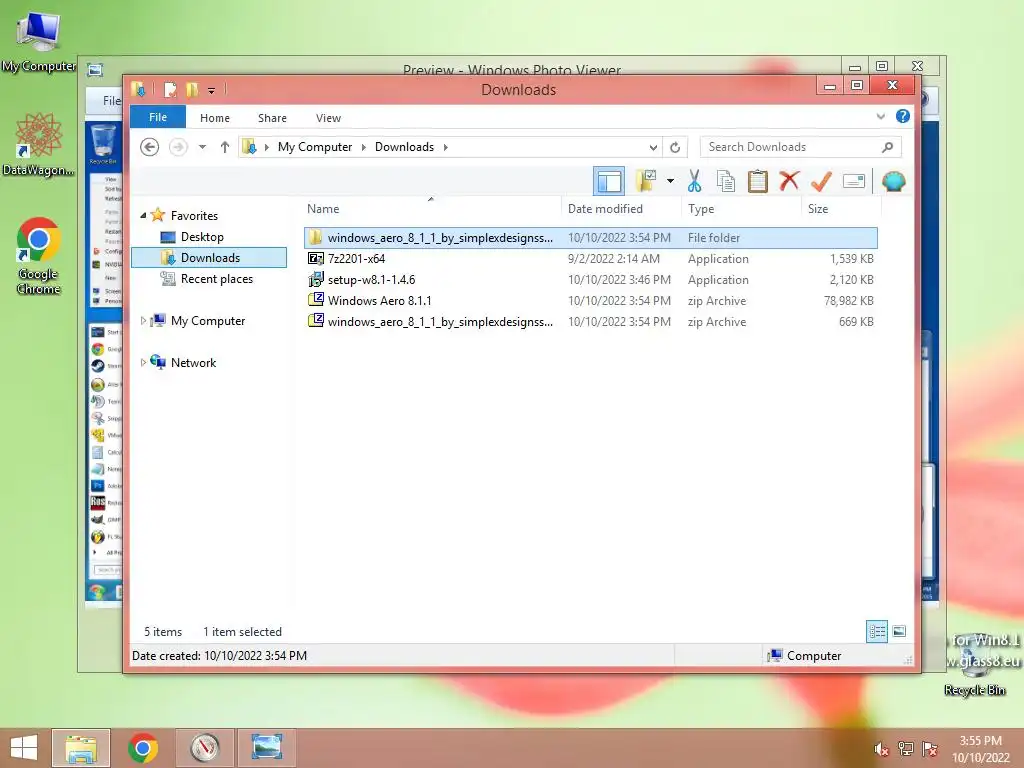Image resolution: width=1024 pixels, height=768 pixels.
Task: Select the 7z2201-x64 application file
Action: tap(590, 259)
